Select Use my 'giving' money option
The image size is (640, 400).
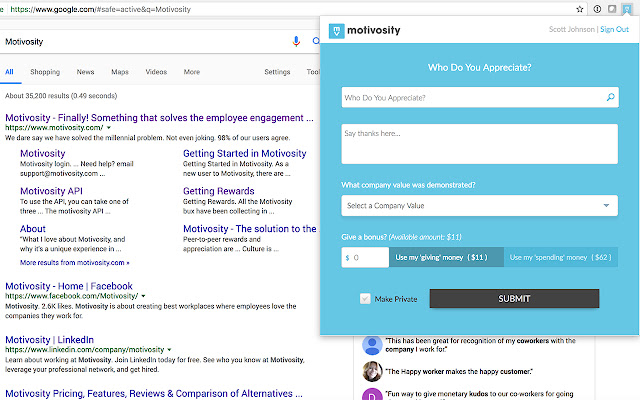point(447,257)
